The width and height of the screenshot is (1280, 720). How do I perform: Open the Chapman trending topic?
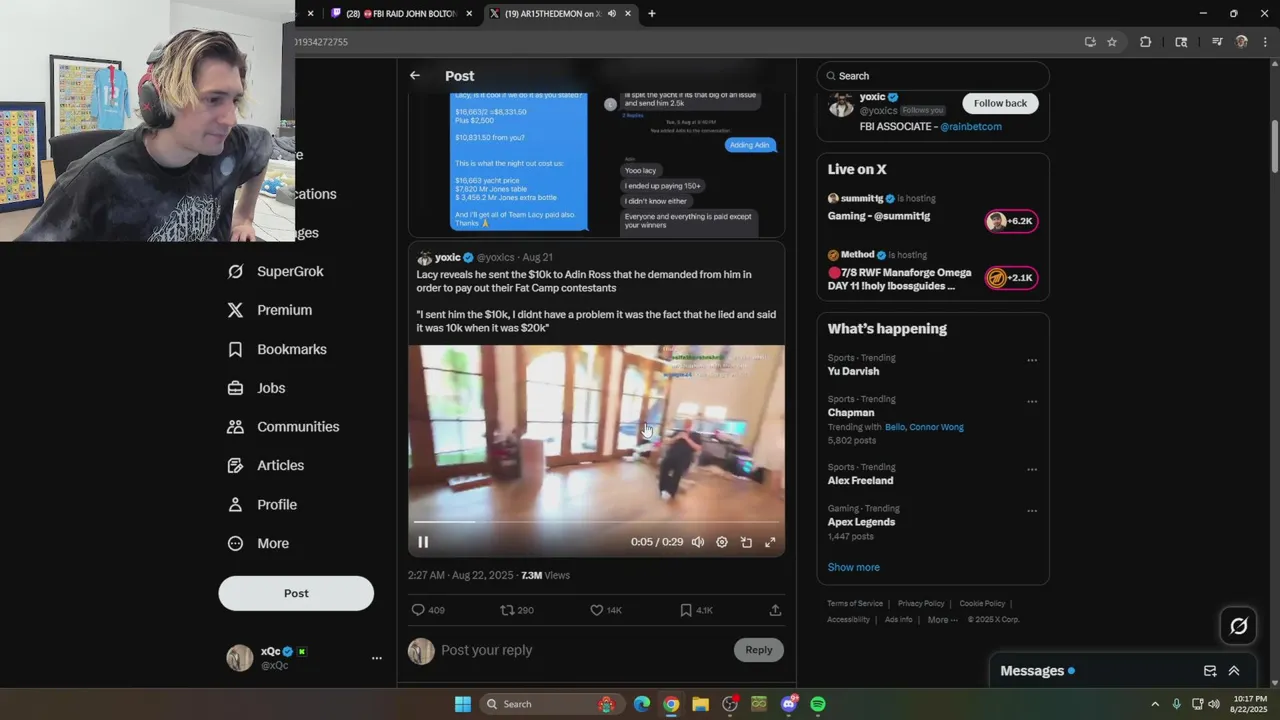click(851, 413)
